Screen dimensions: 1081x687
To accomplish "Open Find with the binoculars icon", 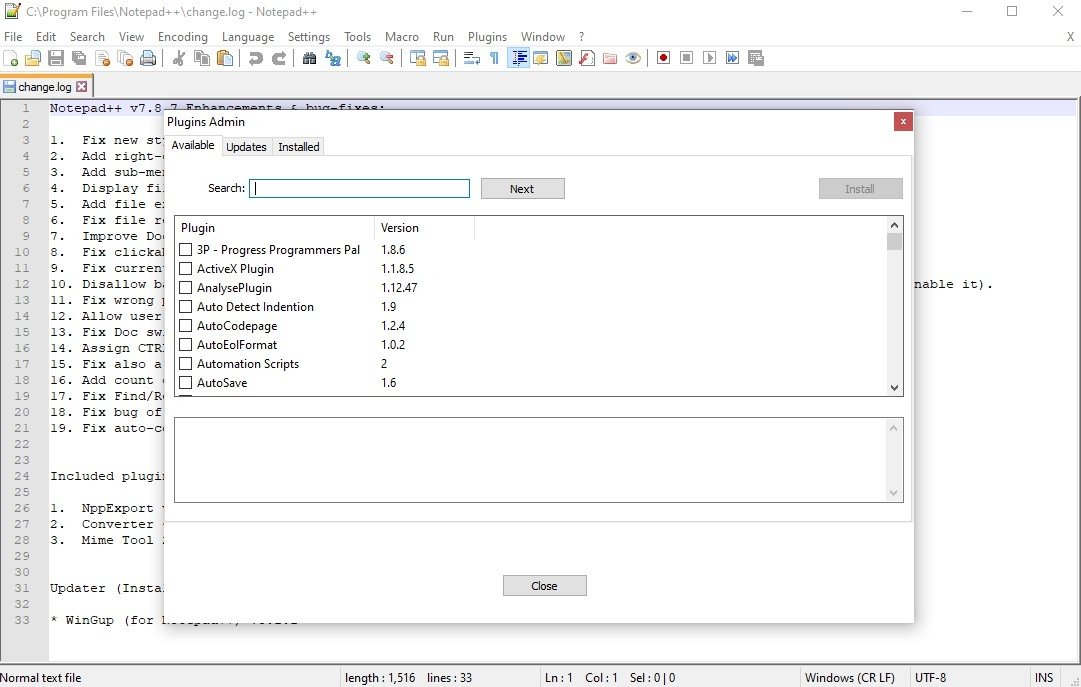I will (310, 59).
